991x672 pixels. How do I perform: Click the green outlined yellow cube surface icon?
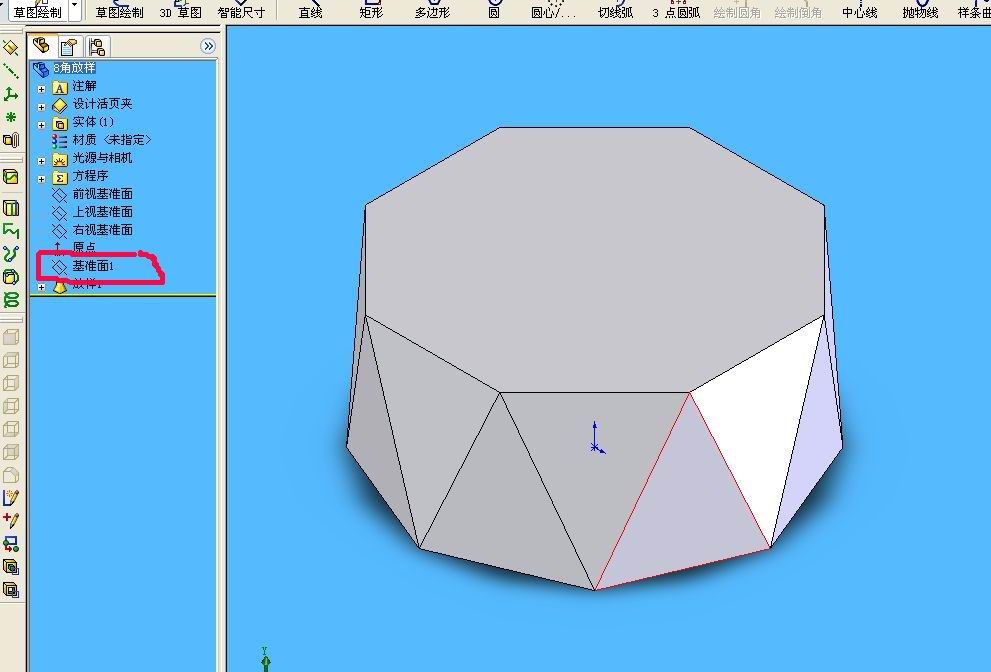point(11,276)
